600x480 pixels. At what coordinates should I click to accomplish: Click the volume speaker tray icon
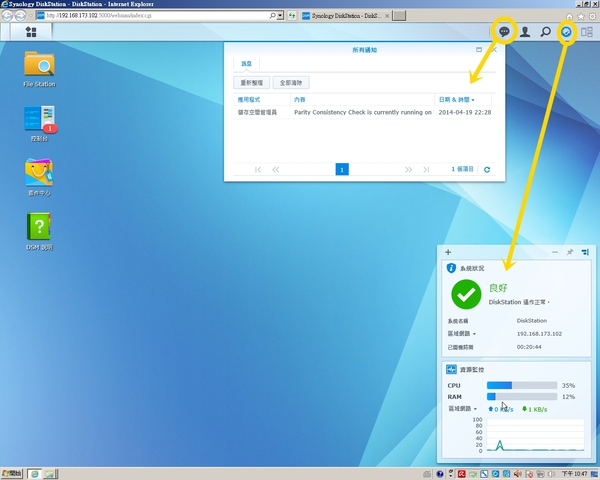point(518,474)
